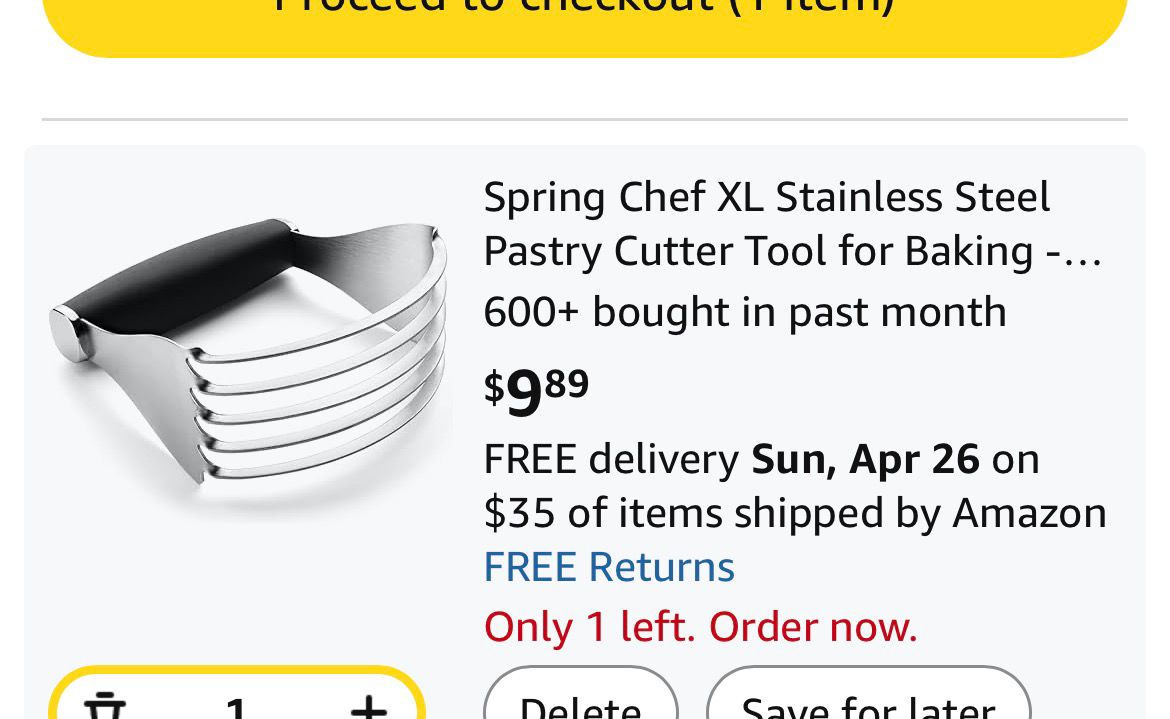Click the FREE delivery text
This screenshot has width=1170, height=719.
point(610,459)
